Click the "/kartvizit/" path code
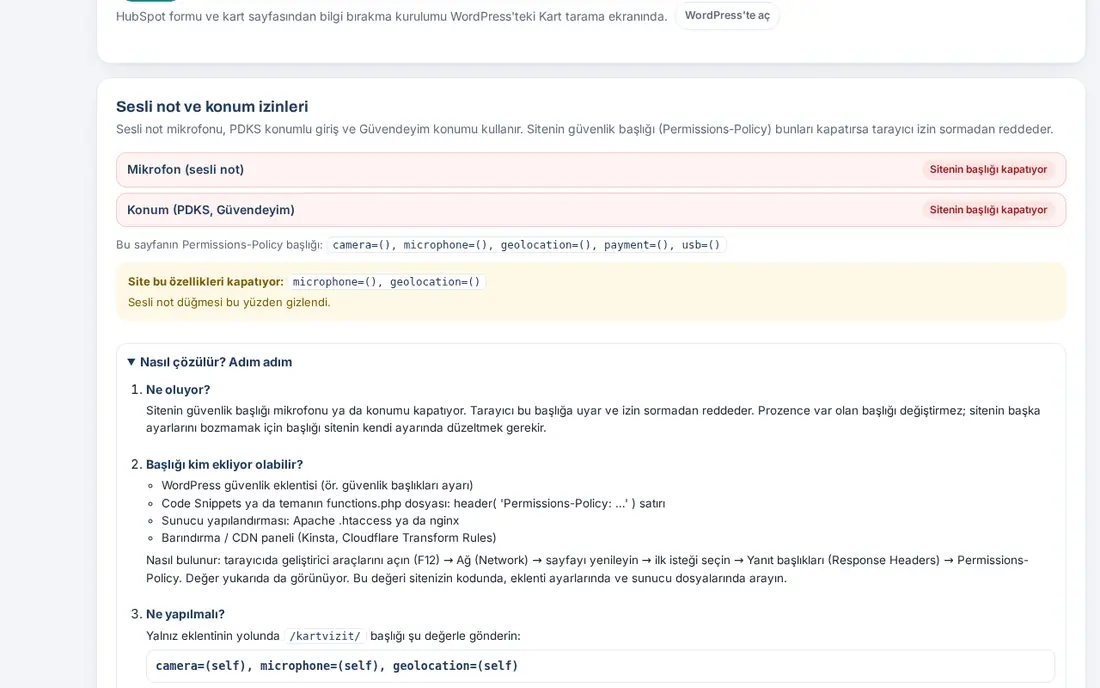The height and width of the screenshot is (688, 1100). pos(325,636)
